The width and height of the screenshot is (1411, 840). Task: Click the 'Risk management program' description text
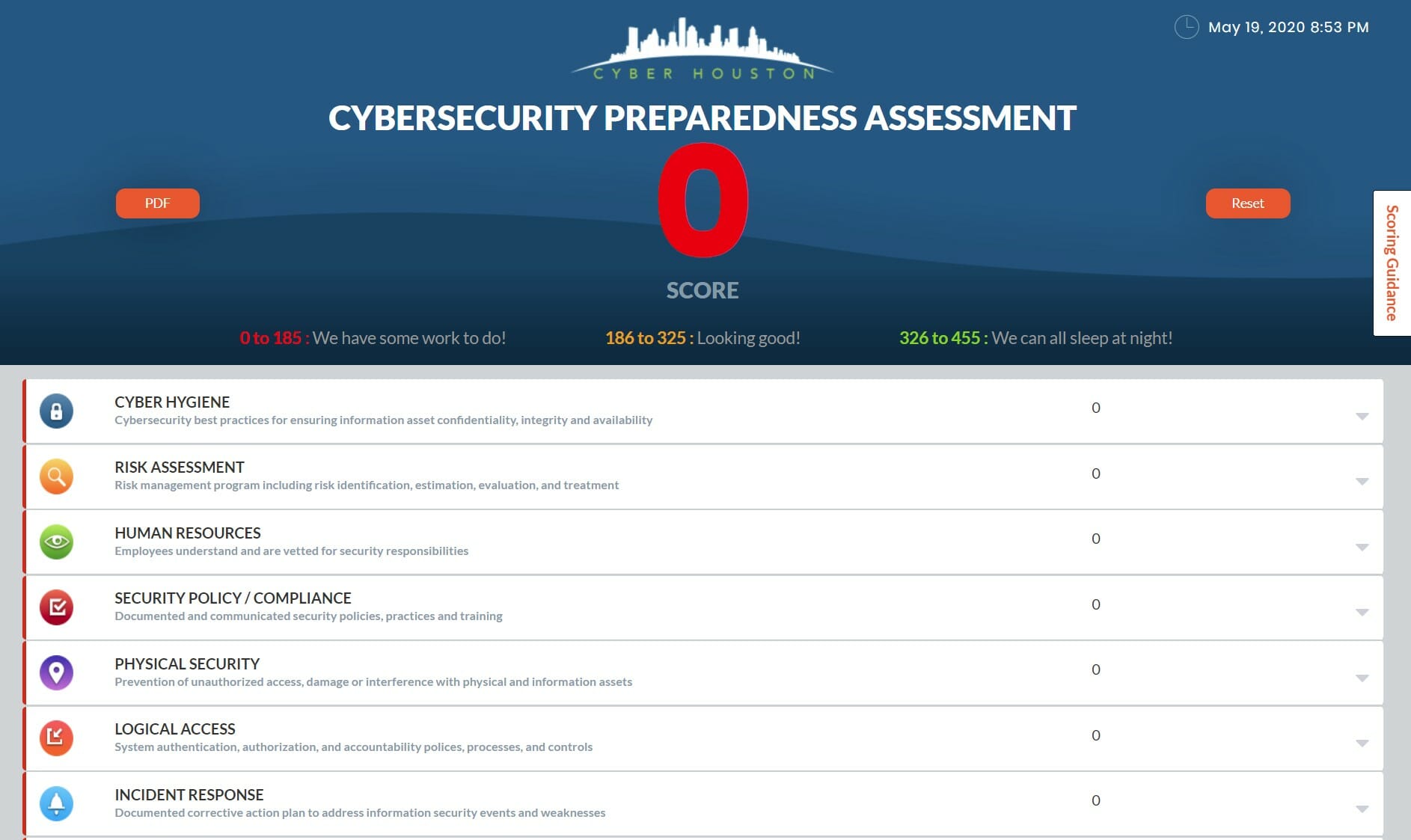click(367, 485)
